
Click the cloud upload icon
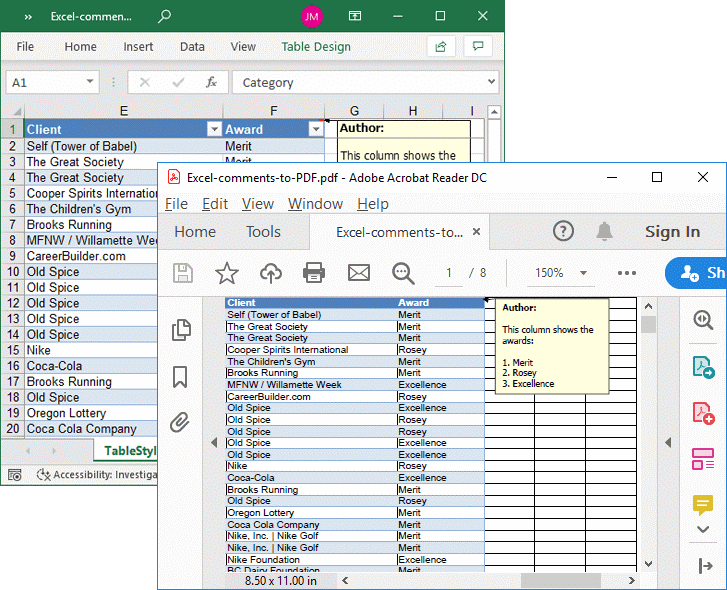coord(270,273)
